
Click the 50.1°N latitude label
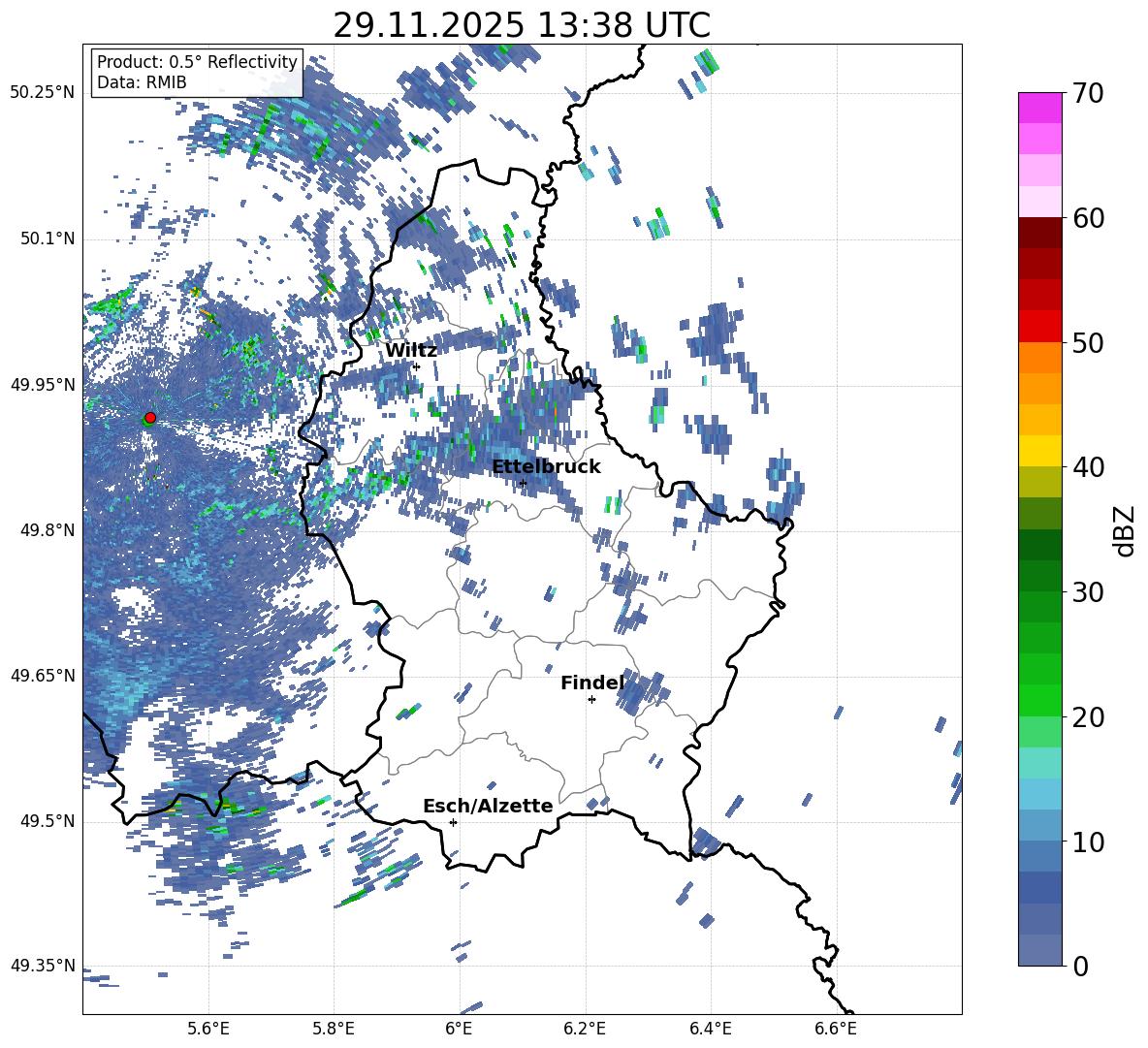click(x=47, y=239)
